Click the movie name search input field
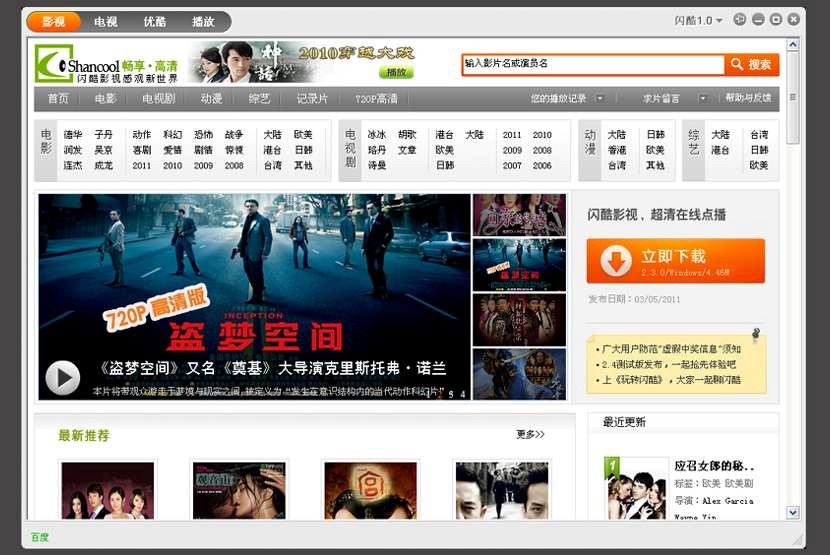 [592, 64]
